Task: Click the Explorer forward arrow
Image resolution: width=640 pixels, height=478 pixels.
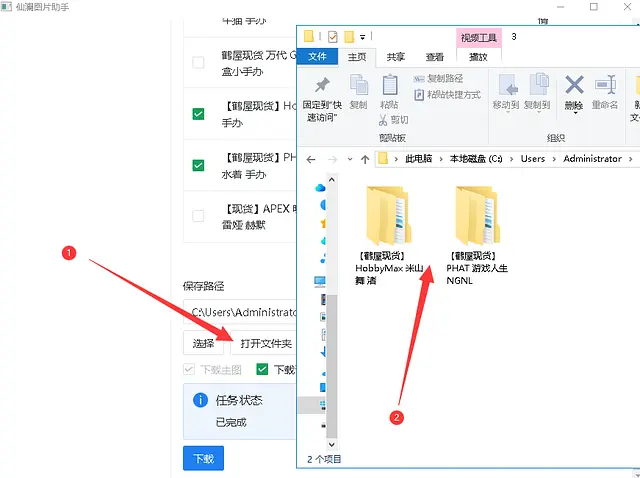Action: [333, 159]
